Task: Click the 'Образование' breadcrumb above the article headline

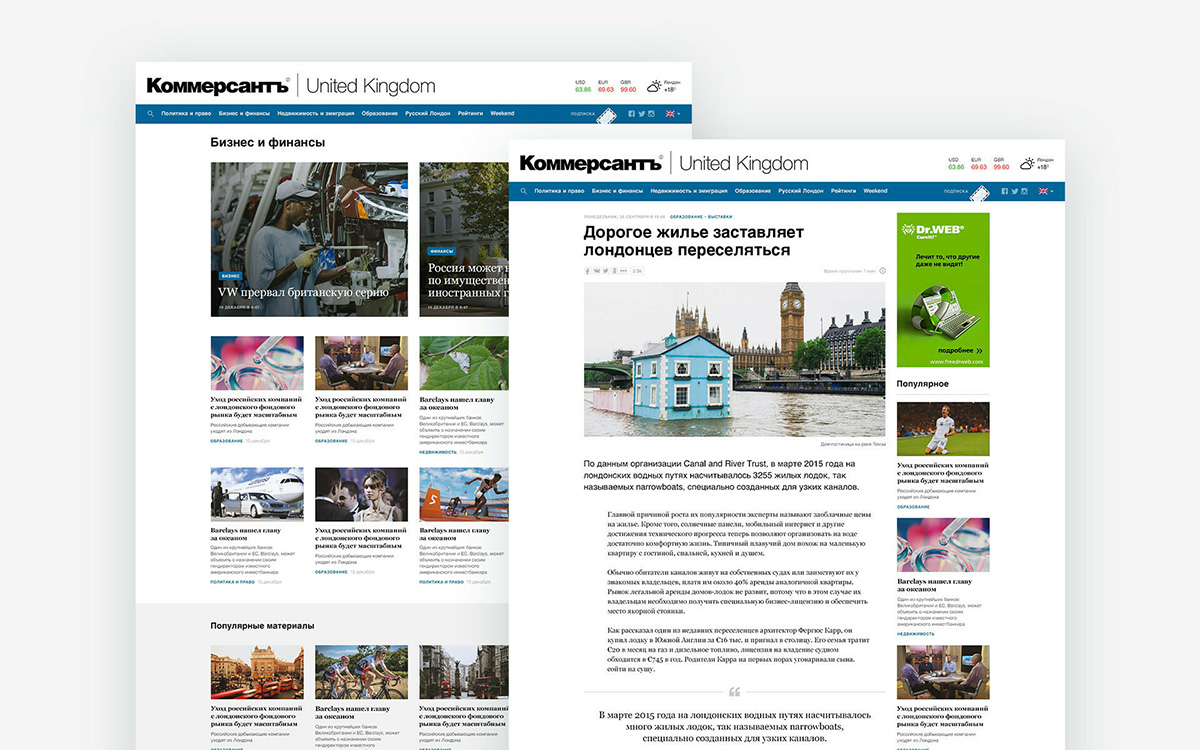Action: pos(686,217)
